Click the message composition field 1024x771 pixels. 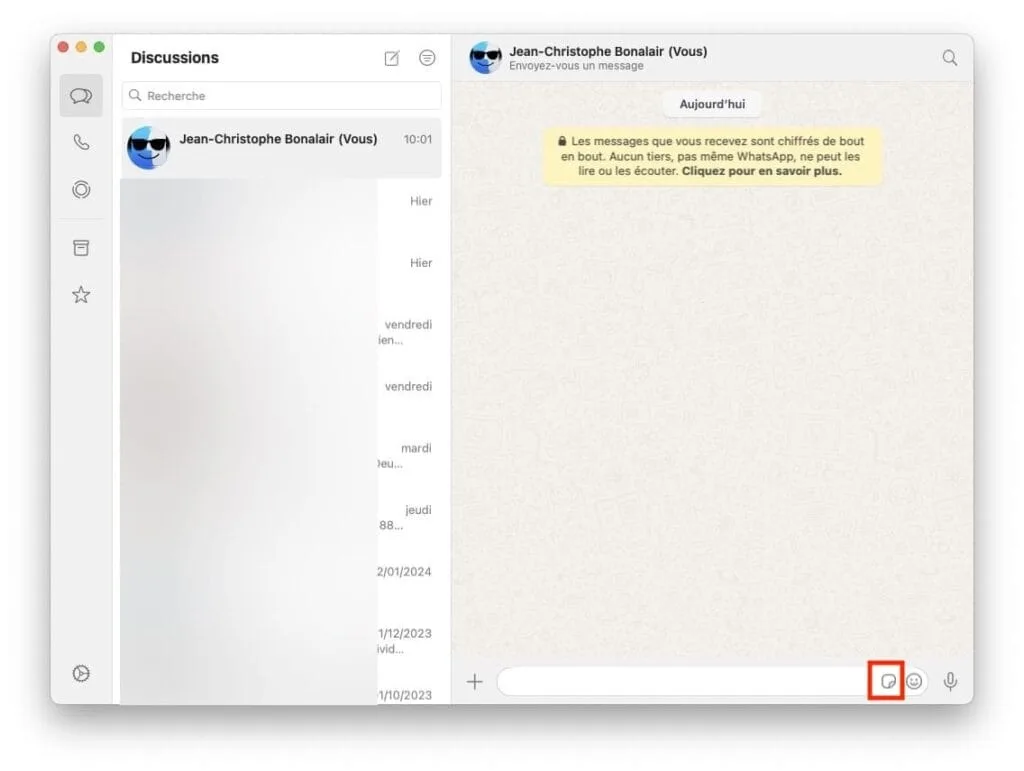tap(690, 681)
